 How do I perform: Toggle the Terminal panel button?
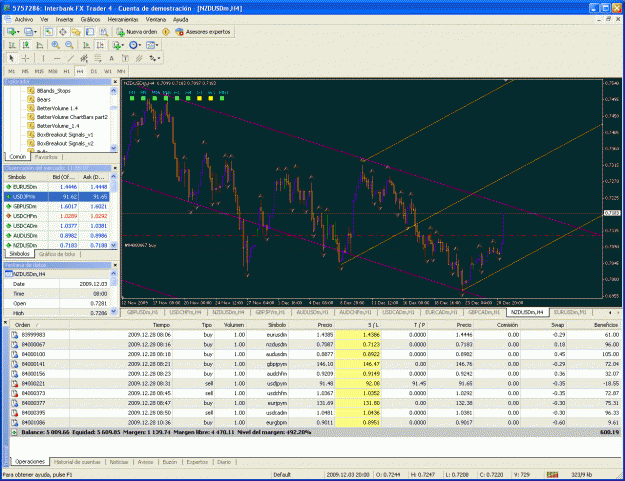[x=90, y=31]
